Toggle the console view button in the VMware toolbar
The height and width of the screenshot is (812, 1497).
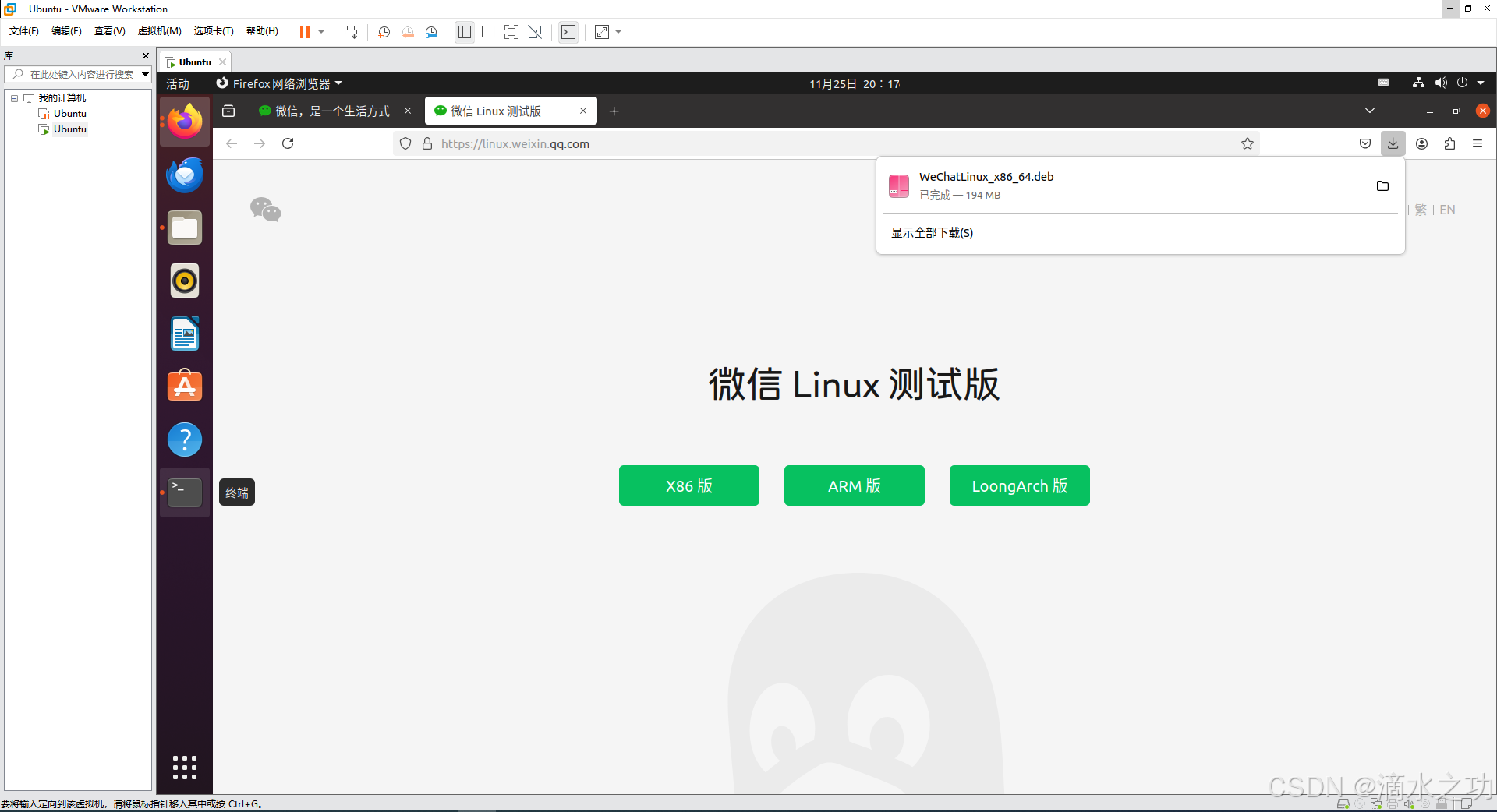tap(568, 32)
